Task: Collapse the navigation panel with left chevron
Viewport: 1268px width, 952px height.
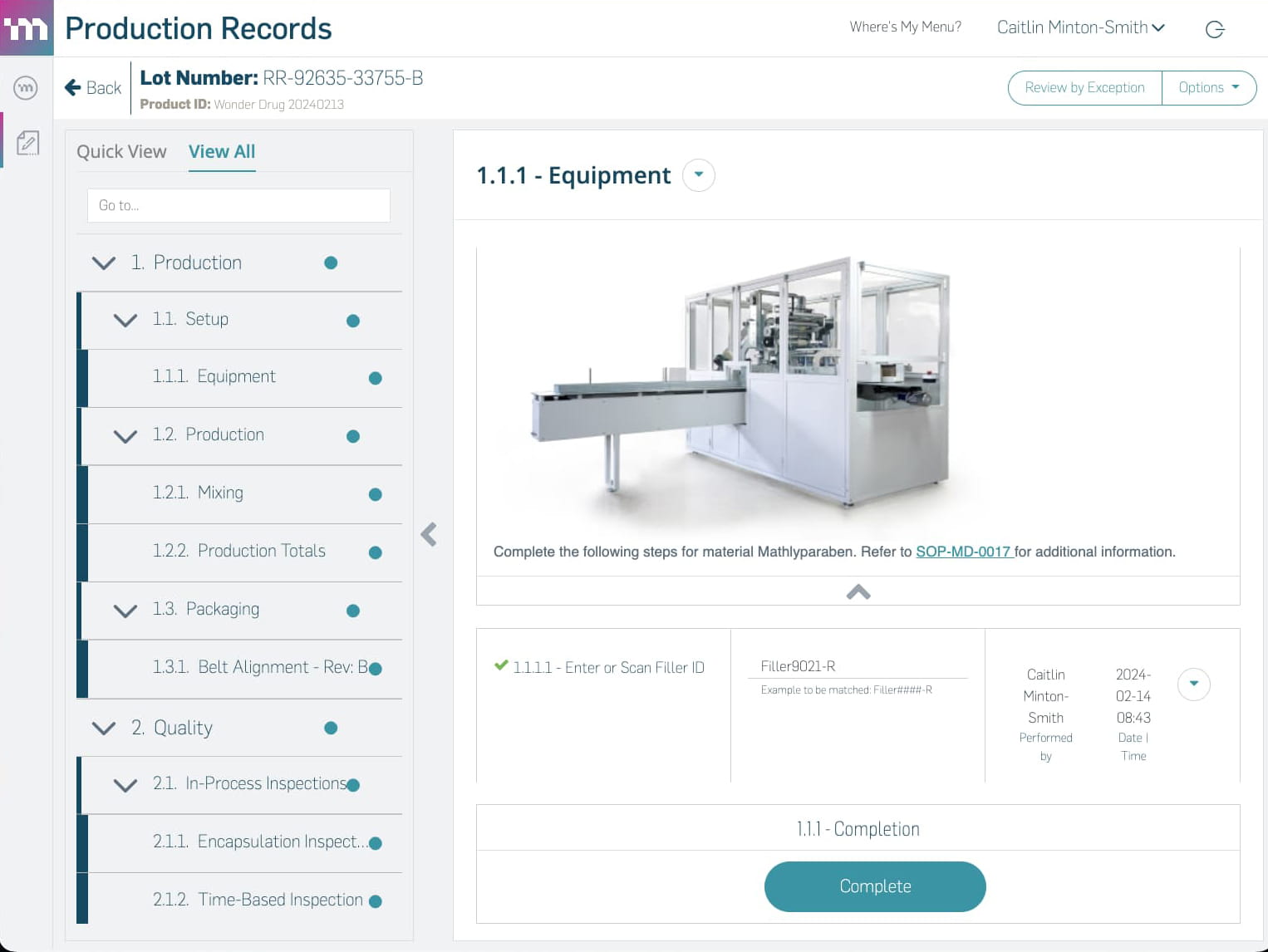Action: click(429, 534)
